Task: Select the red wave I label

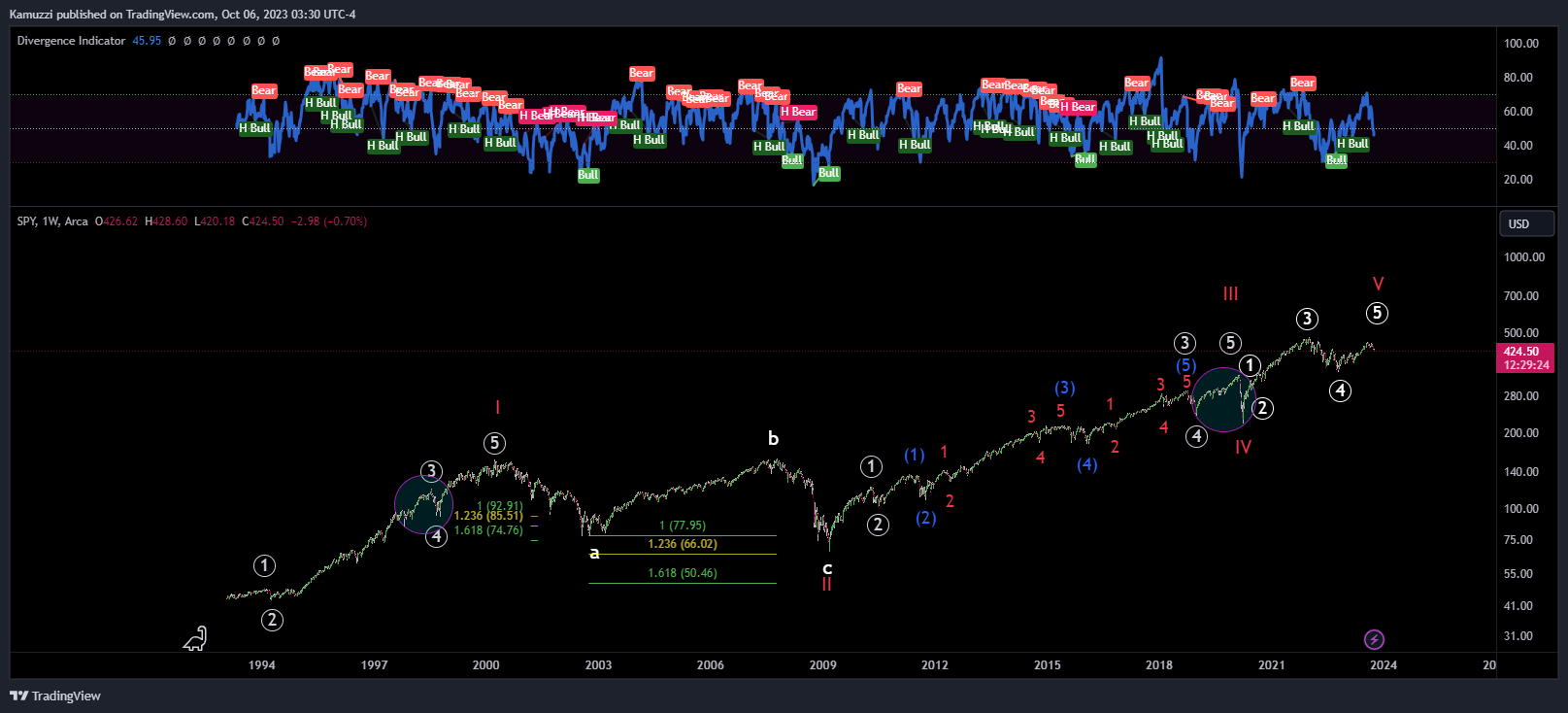Action: tap(497, 408)
